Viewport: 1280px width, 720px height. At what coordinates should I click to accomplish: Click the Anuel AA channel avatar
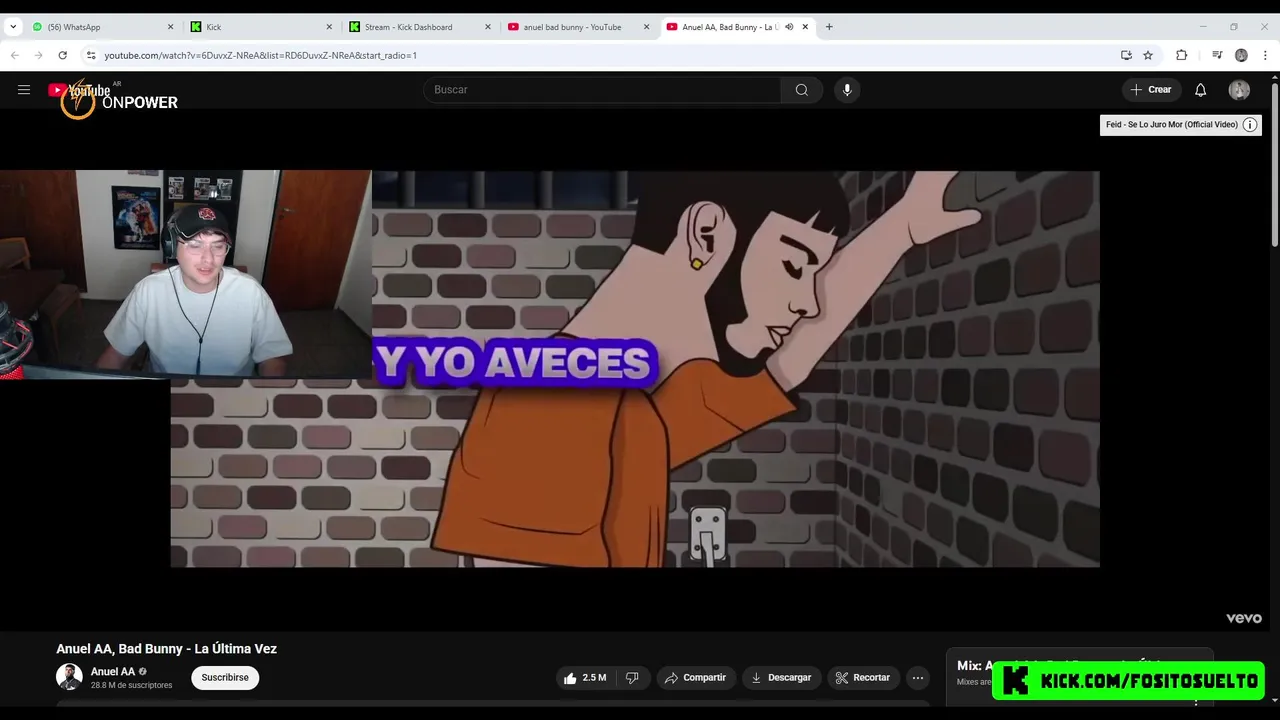click(x=69, y=677)
